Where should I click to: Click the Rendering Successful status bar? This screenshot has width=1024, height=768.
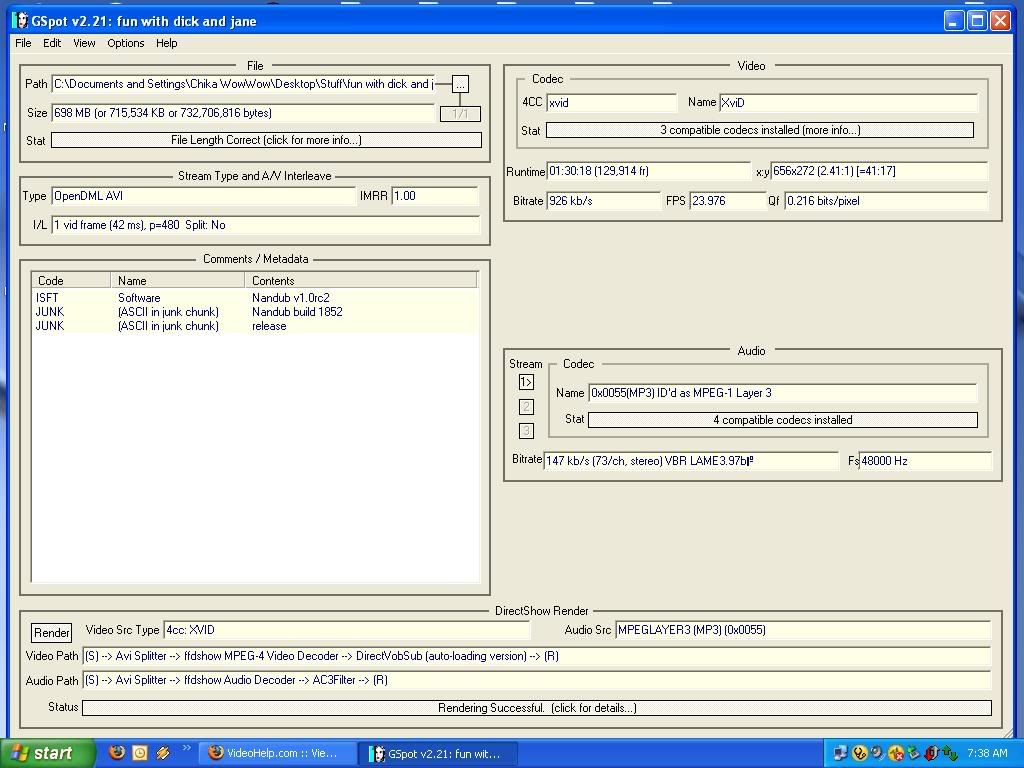(537, 708)
